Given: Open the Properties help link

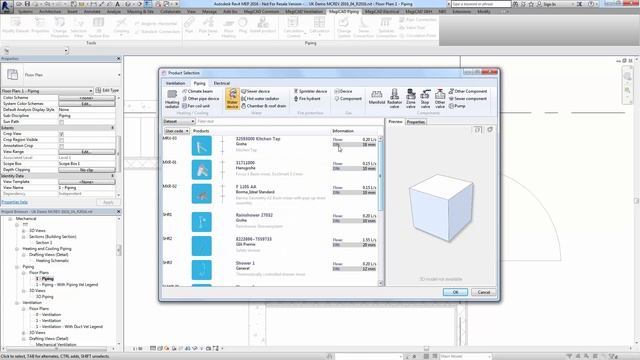Looking at the screenshot, I should [14, 202].
